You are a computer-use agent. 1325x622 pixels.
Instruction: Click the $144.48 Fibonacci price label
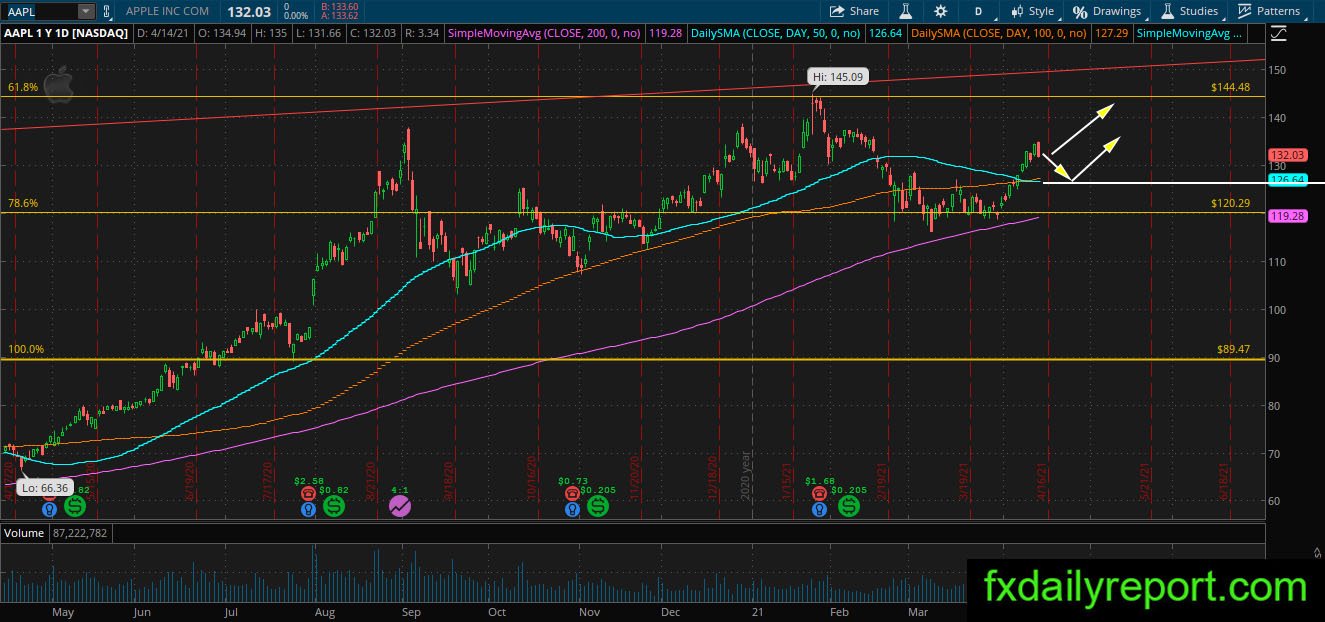pyautogui.click(x=1230, y=88)
